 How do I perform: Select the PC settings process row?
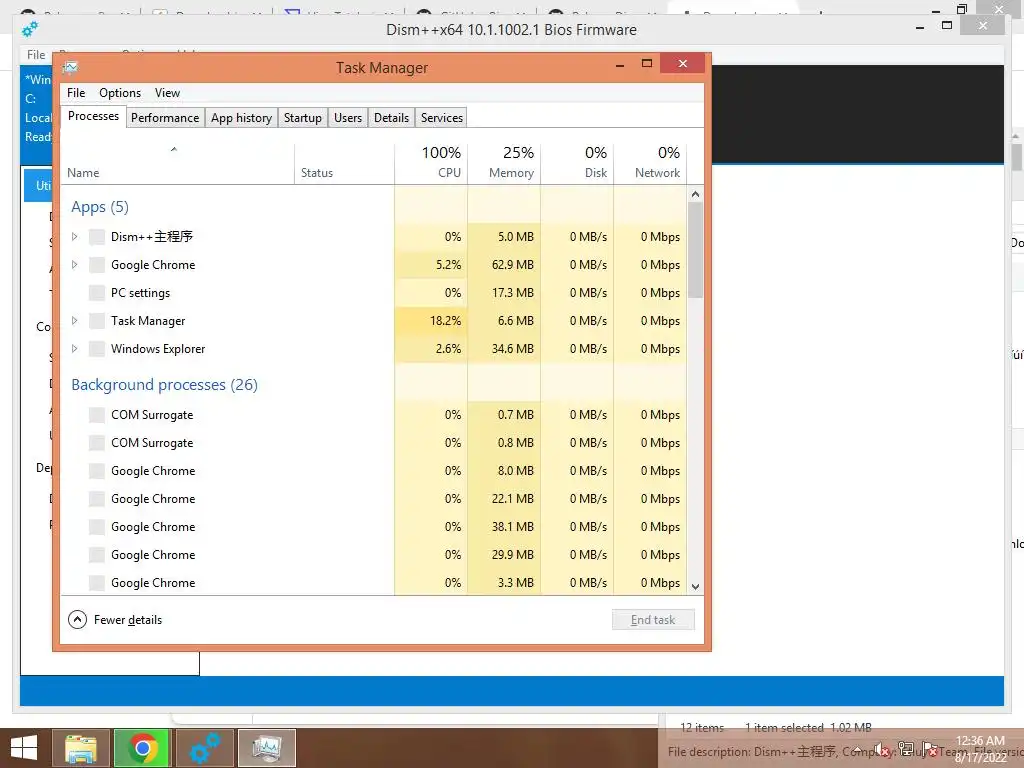(x=374, y=293)
